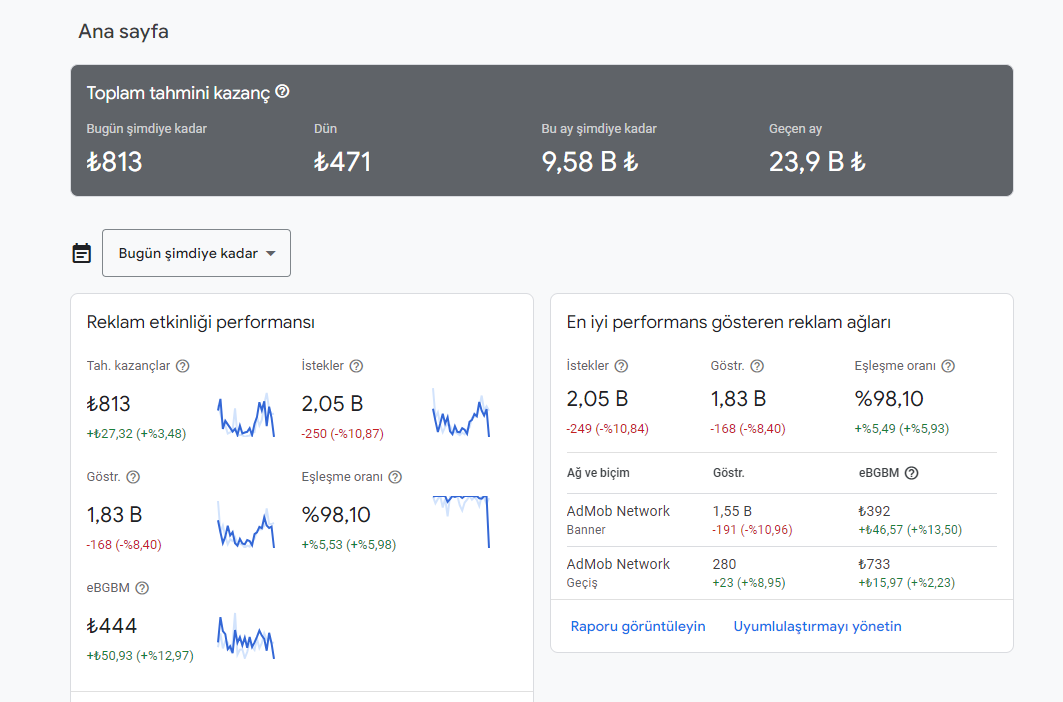This screenshot has height=702, width=1063.
Task: Open help icon next to Tah. kazançlar
Action: (x=182, y=366)
